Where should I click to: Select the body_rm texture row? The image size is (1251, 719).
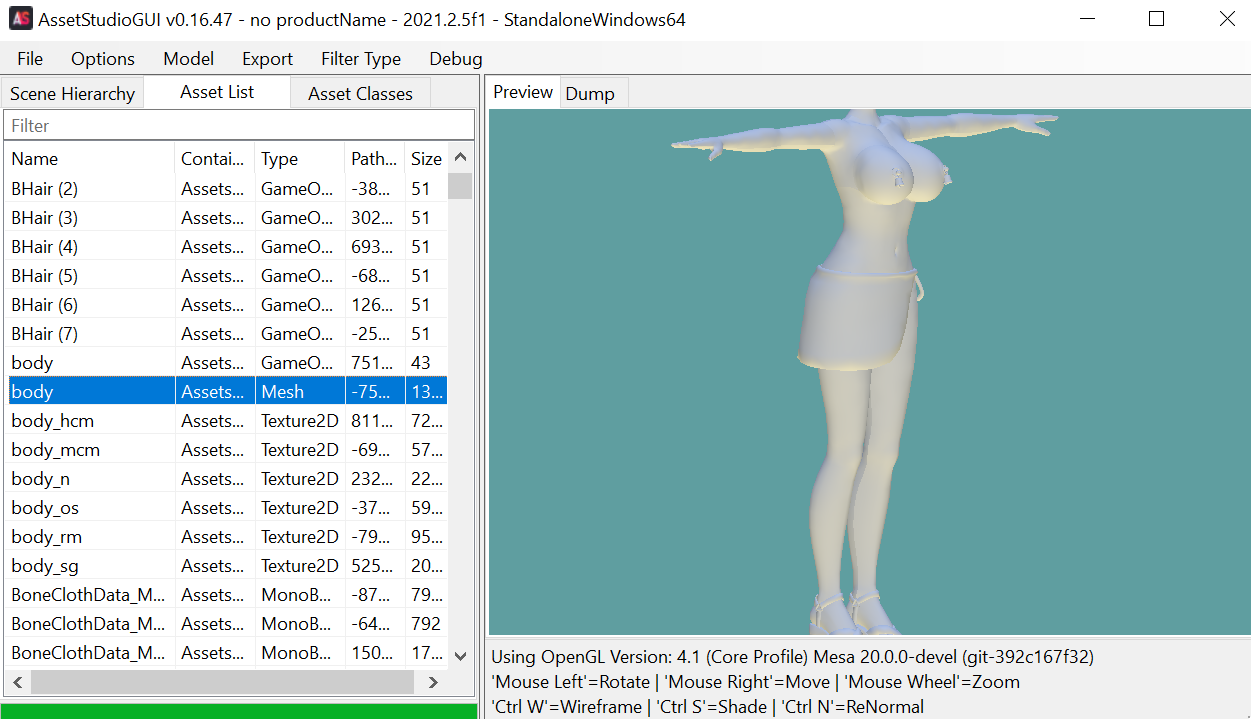[227, 537]
